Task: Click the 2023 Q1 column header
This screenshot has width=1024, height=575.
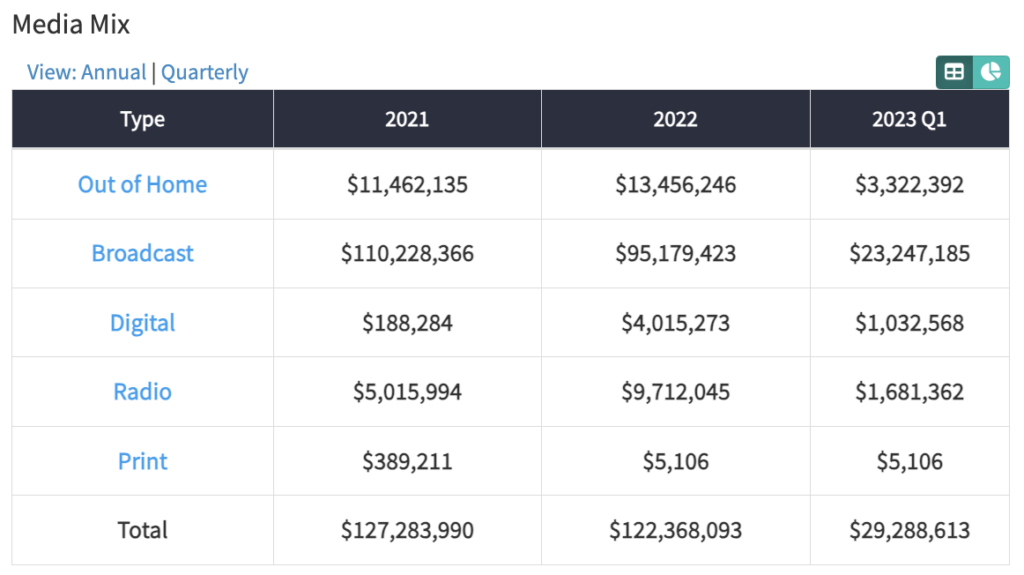Action: (909, 119)
